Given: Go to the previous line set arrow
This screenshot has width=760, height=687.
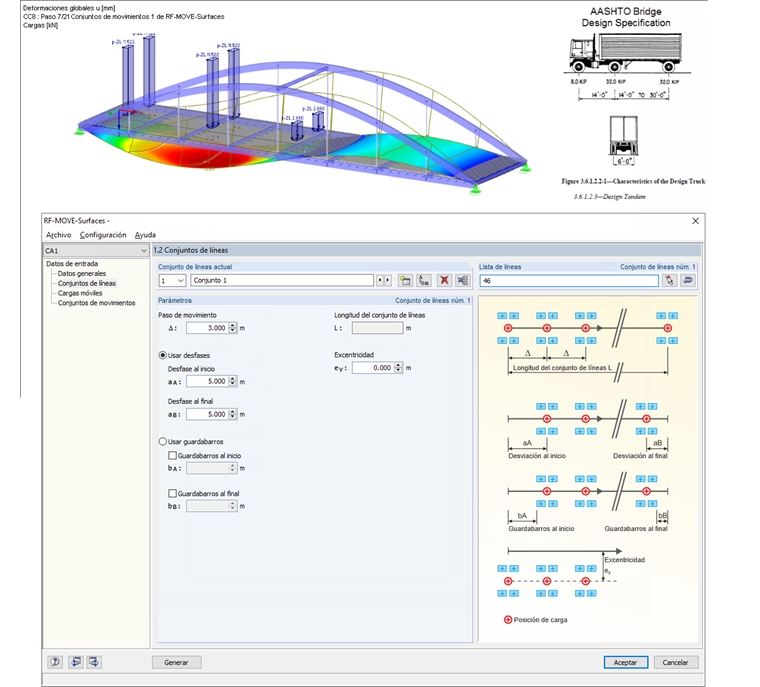Looking at the screenshot, I should 380,280.
